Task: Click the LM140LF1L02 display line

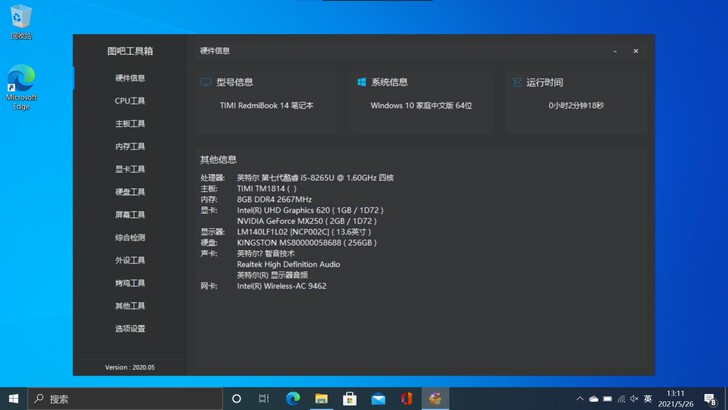Action: coord(304,232)
